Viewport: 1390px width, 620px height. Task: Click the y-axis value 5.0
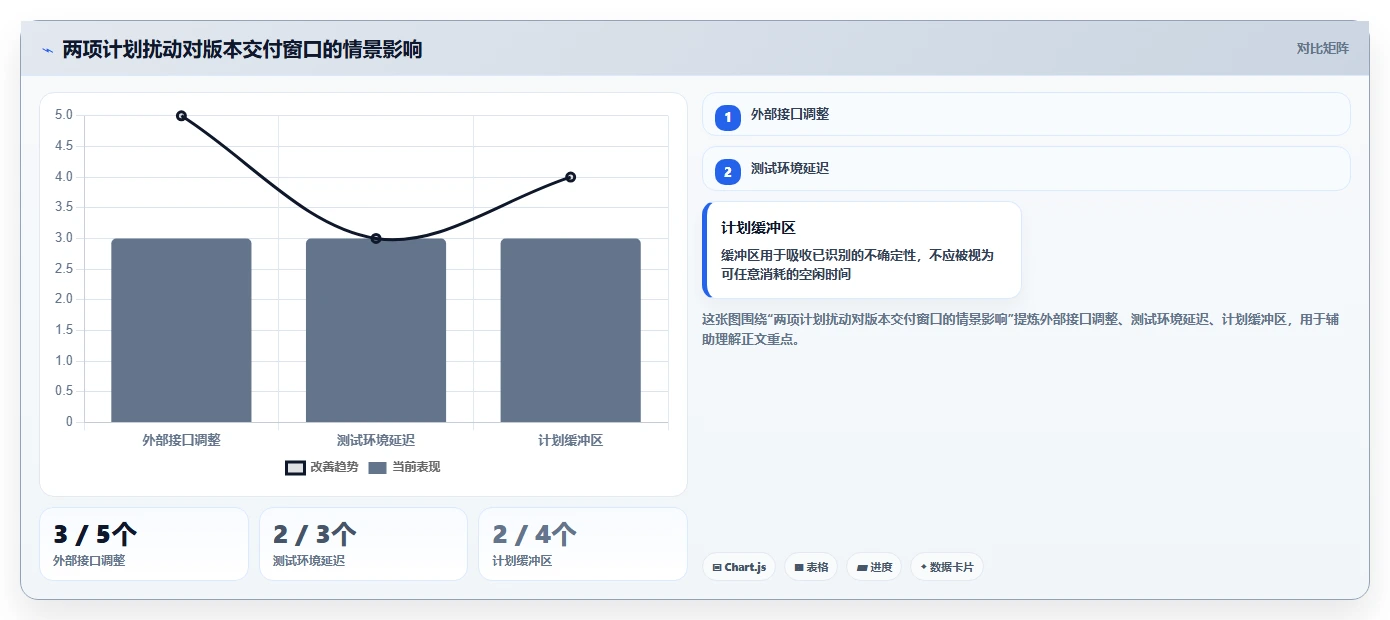click(64, 116)
